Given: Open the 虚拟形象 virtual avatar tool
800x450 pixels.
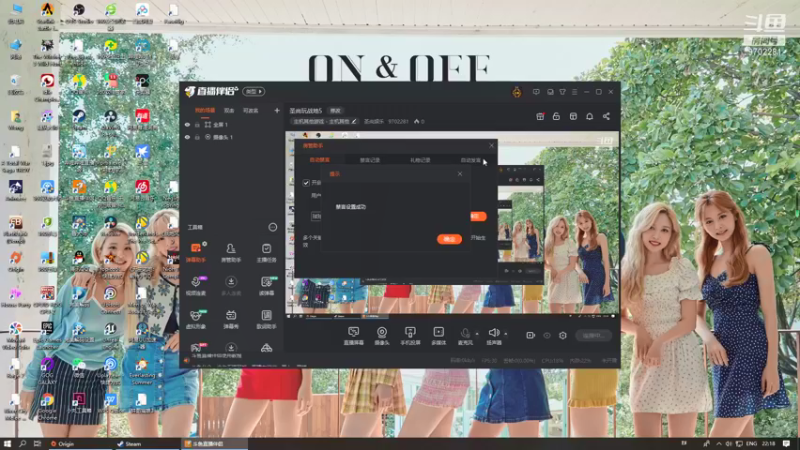Looking at the screenshot, I should [x=196, y=319].
